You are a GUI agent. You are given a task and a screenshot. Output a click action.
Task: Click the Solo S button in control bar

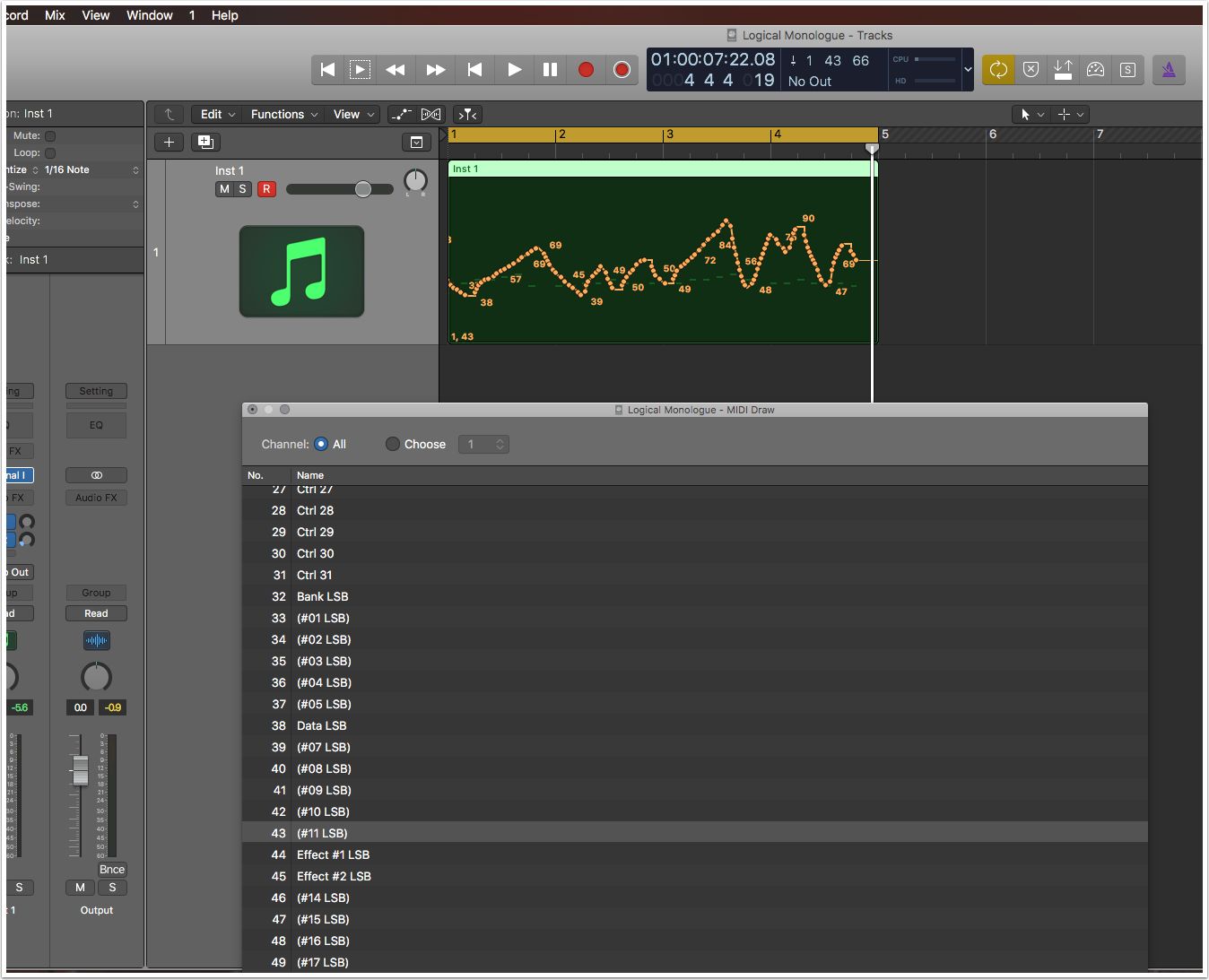coord(1128,70)
